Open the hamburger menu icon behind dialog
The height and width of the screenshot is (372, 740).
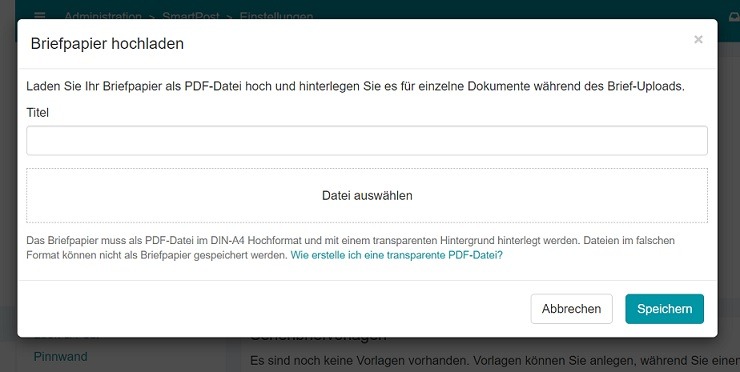(40, 15)
